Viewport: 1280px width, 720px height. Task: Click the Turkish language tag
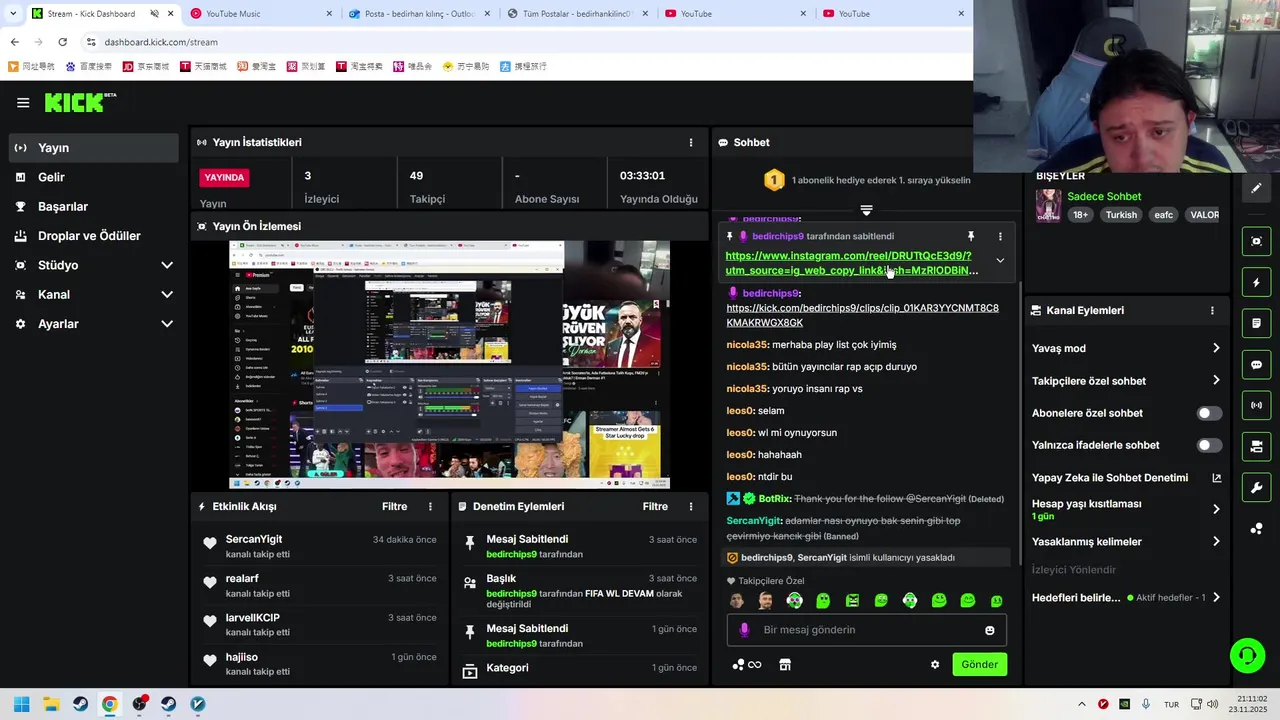pos(1121,215)
